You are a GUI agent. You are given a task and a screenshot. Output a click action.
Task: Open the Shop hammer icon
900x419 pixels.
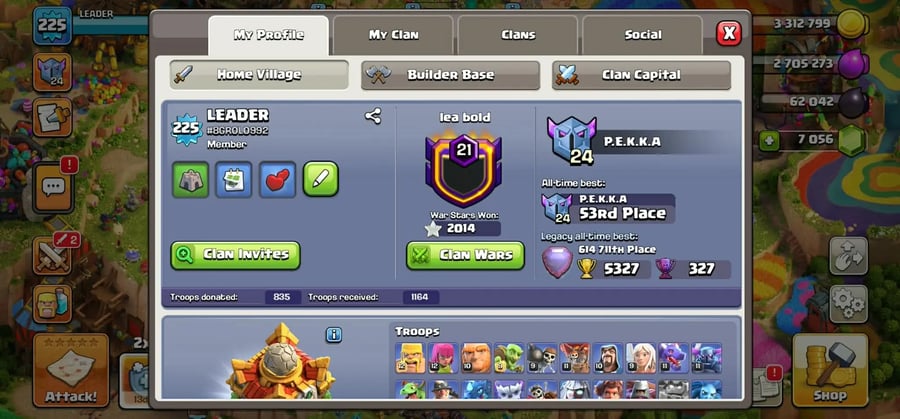click(830, 370)
